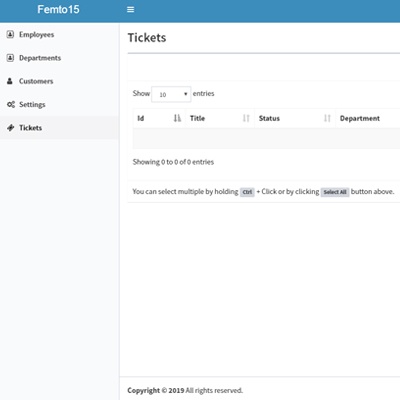Select Tickets in the sidebar
The image size is (400, 400).
coord(59,128)
